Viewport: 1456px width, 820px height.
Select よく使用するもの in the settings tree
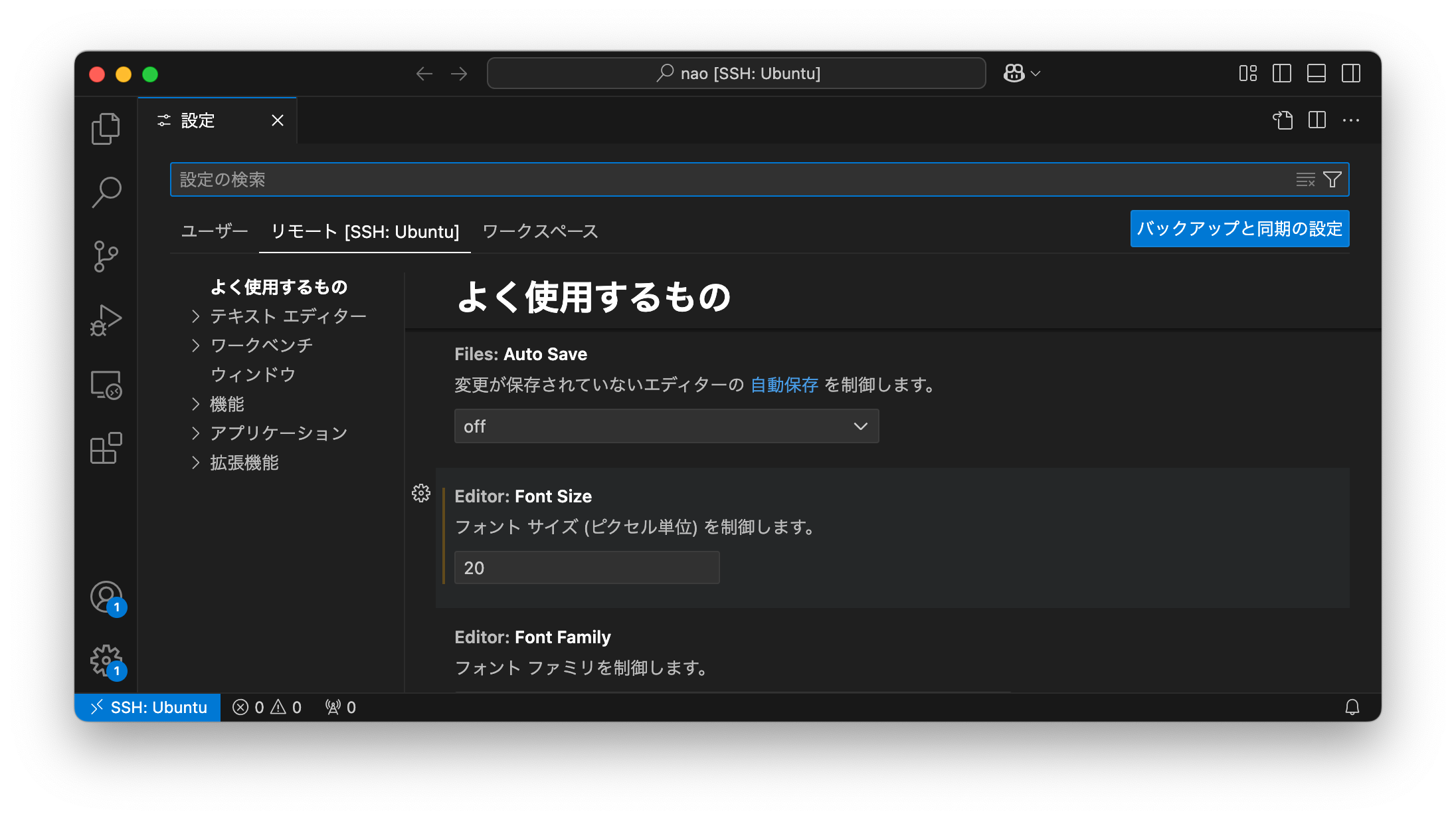(279, 287)
